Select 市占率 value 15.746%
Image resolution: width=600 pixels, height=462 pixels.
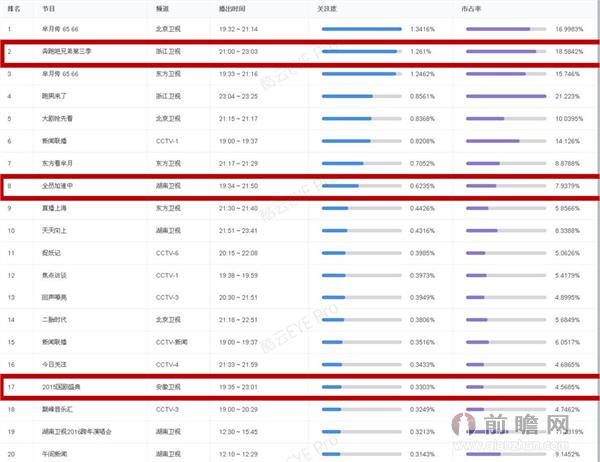[567, 74]
